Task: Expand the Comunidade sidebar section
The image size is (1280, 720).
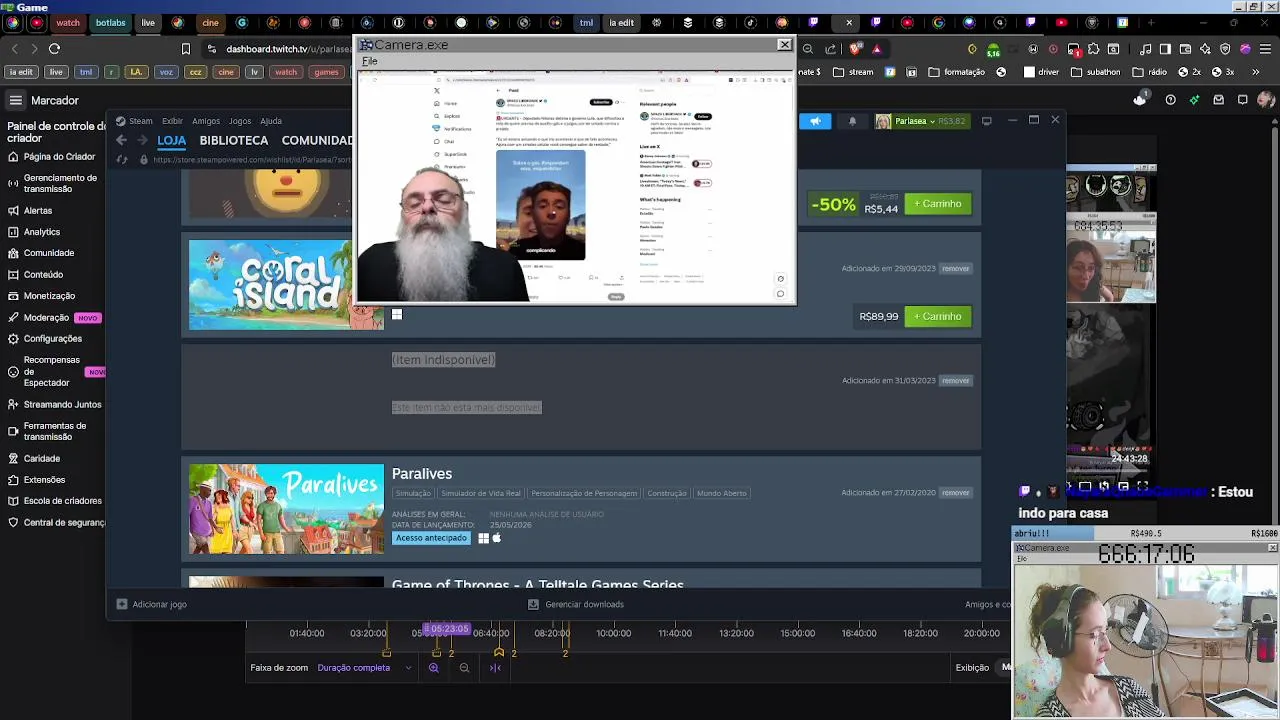Action: 41,253
